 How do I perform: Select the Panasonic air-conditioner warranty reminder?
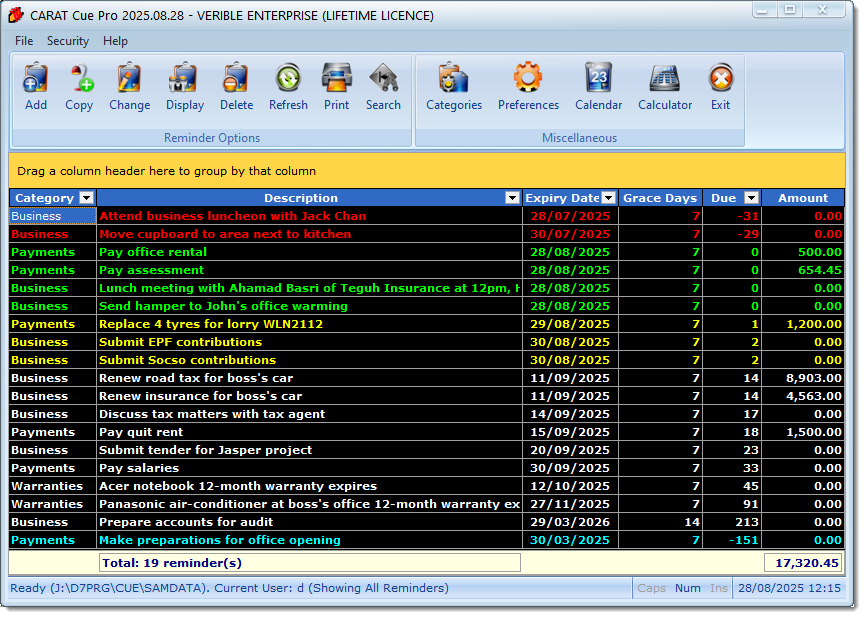click(x=426, y=504)
